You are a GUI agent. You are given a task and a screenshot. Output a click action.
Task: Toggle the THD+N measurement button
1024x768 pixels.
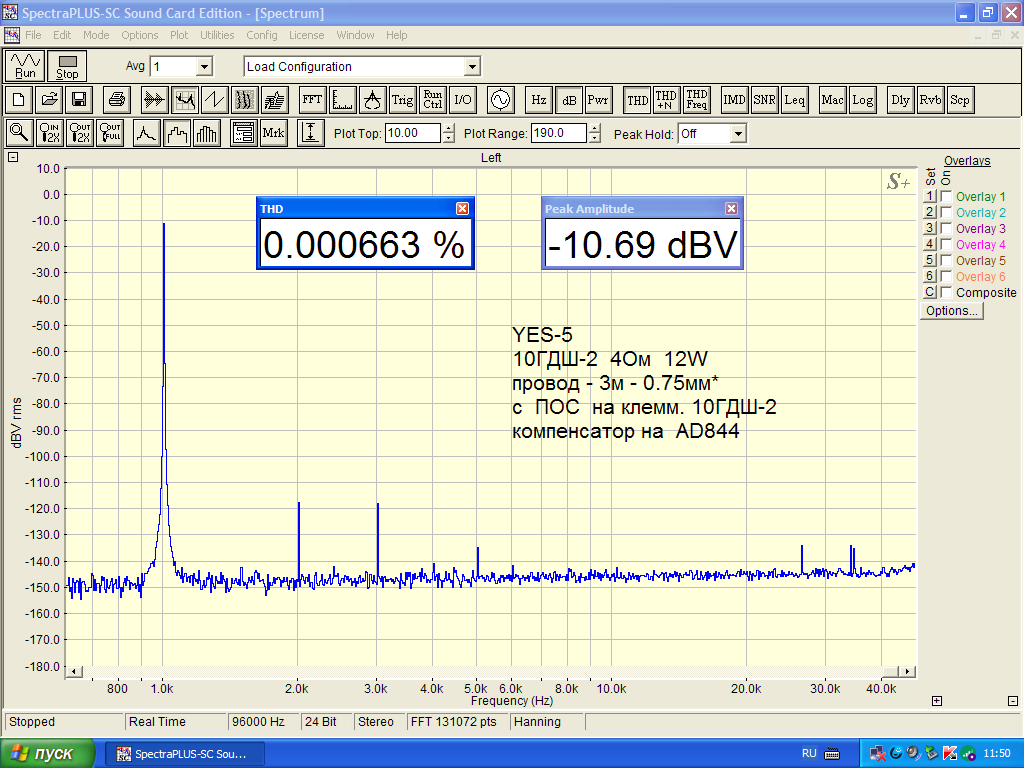pos(666,100)
